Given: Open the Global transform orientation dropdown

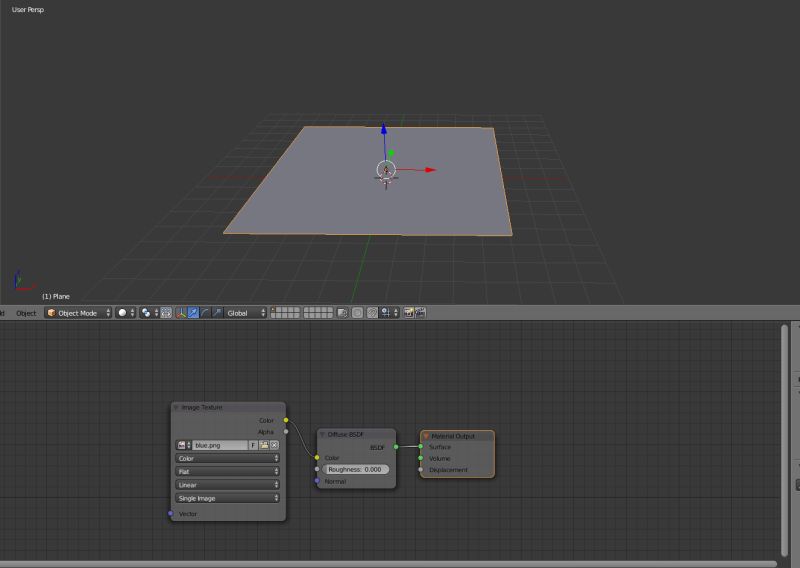Looking at the screenshot, I should tap(245, 313).
